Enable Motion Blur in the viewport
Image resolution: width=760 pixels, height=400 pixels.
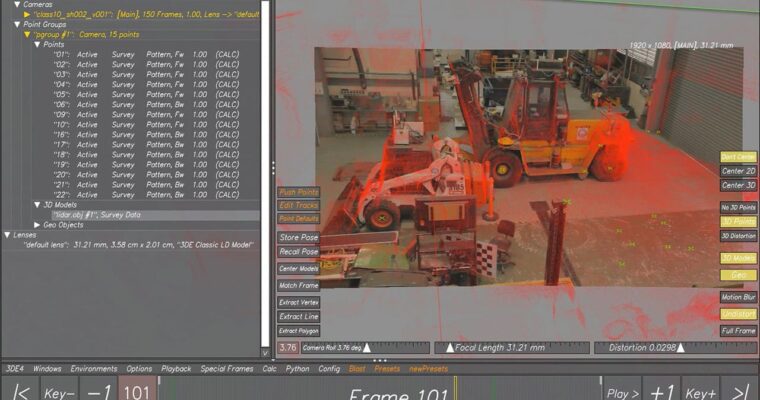click(x=738, y=297)
